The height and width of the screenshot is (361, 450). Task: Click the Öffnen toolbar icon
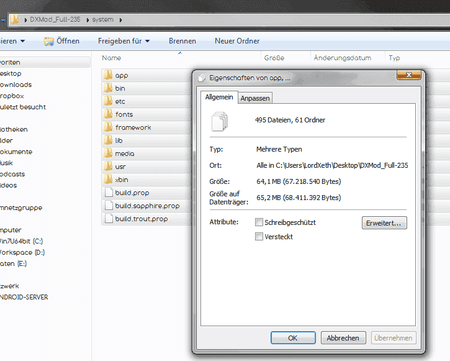click(x=49, y=41)
